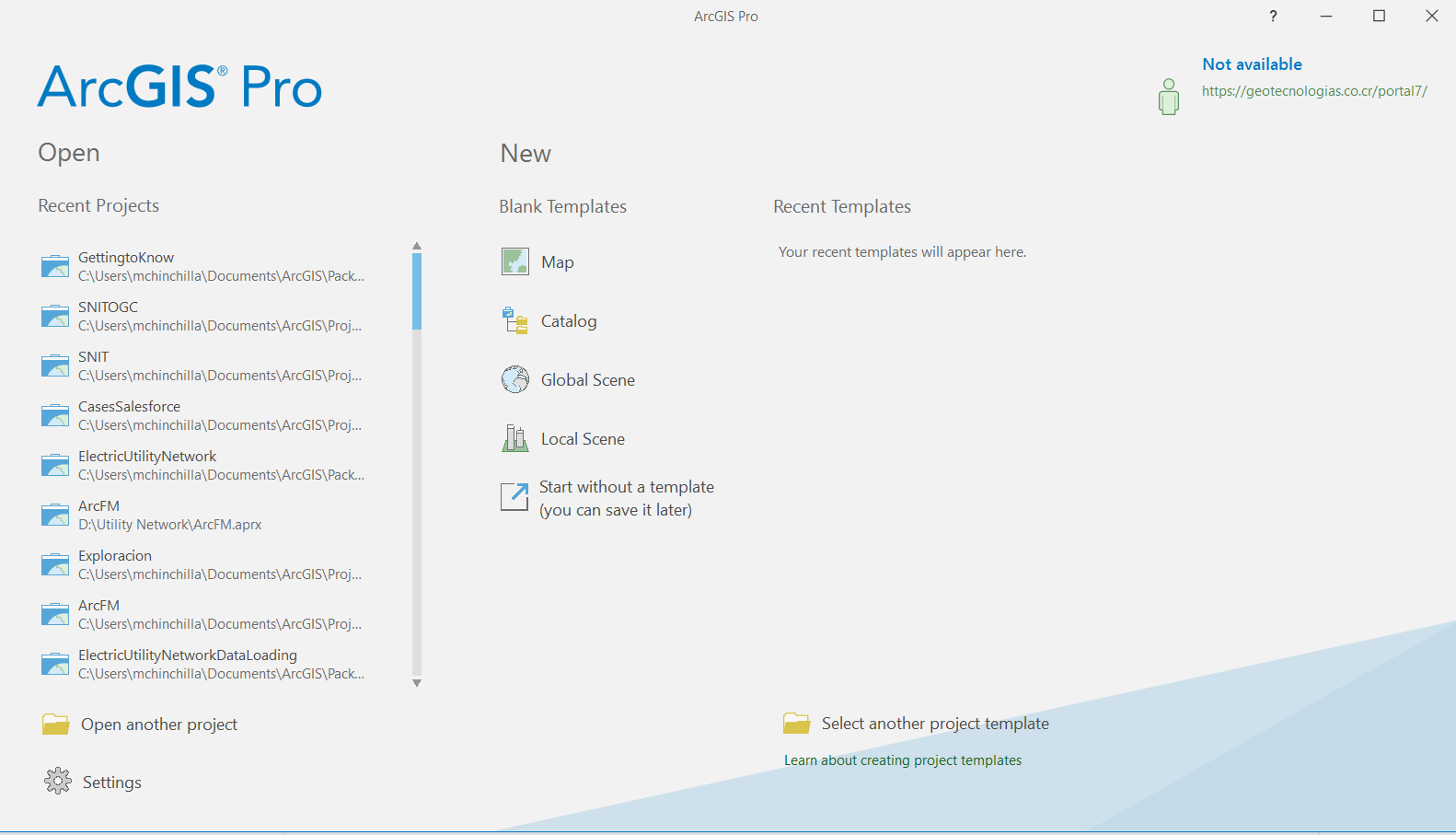Click the Catalog template icon

(x=515, y=320)
